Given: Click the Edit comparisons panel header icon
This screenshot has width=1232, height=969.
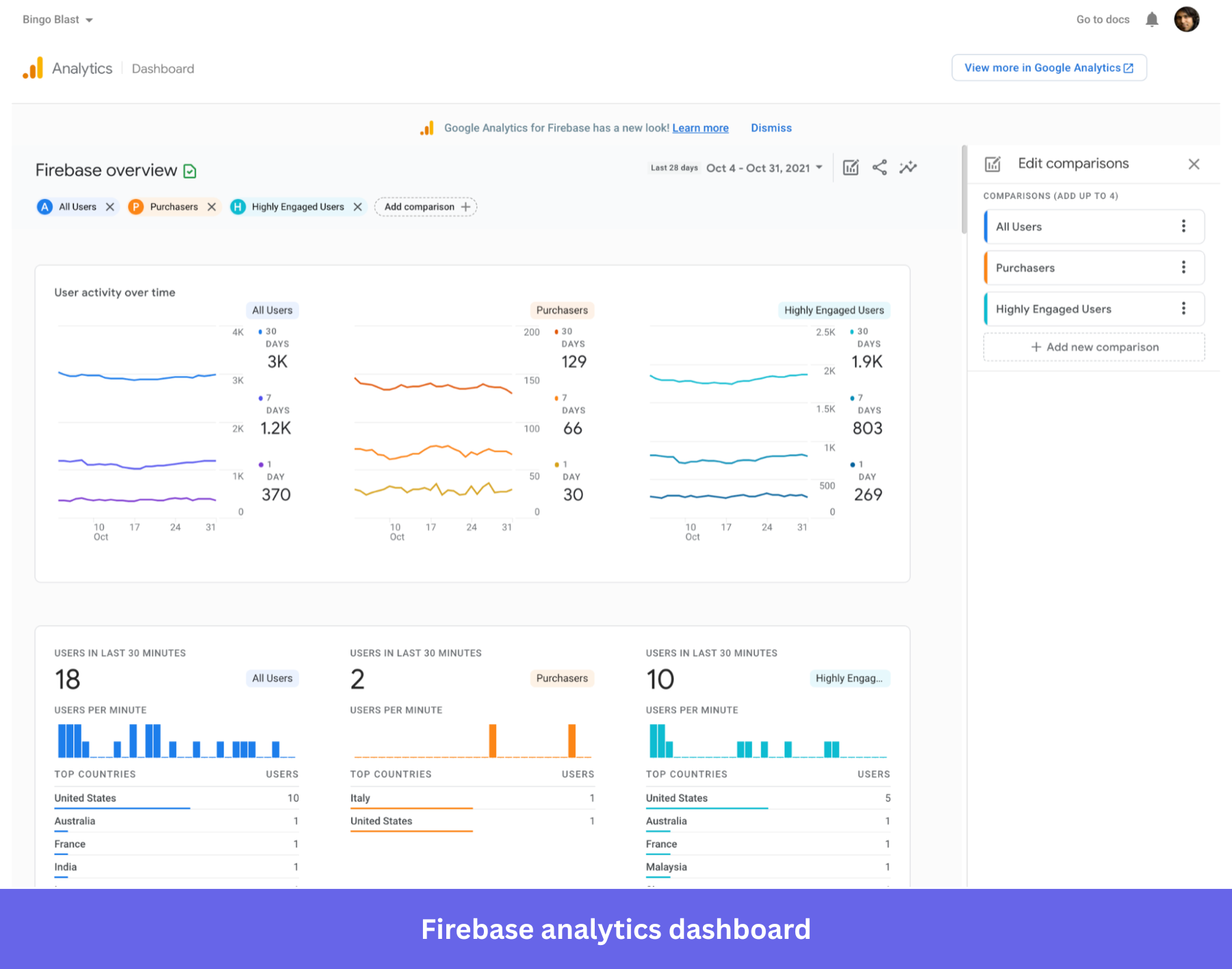Looking at the screenshot, I should (x=992, y=164).
